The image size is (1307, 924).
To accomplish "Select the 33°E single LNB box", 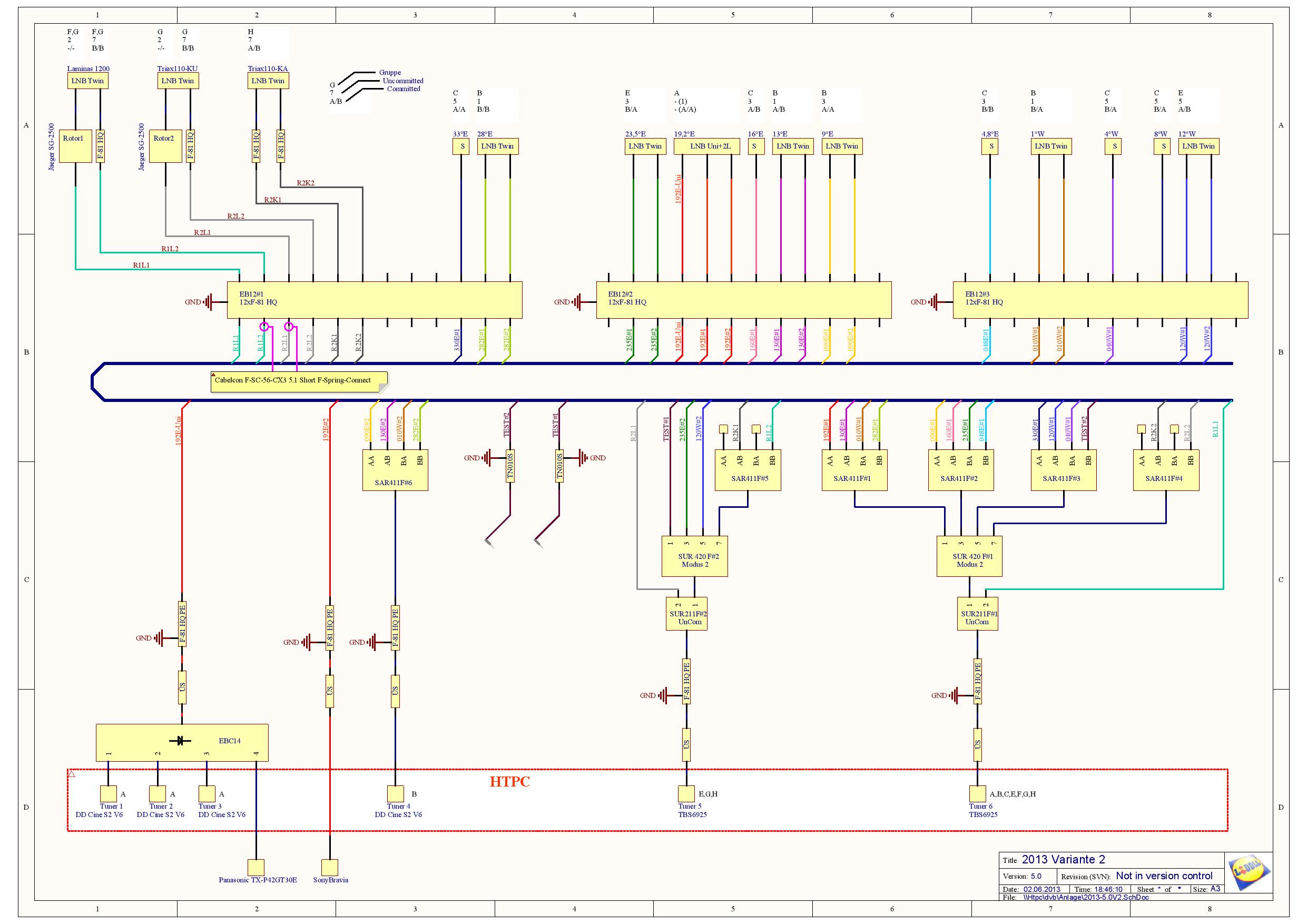I will pos(461,146).
